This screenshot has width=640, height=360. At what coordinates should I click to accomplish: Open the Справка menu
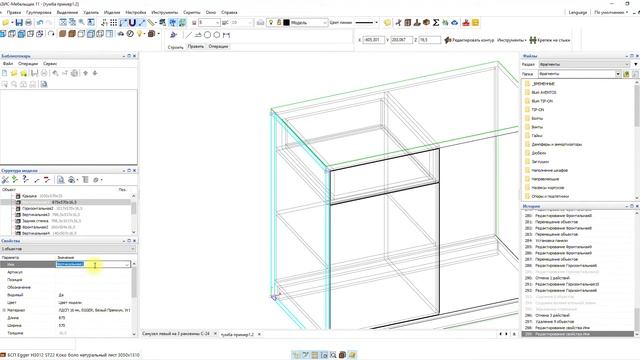[229, 12]
